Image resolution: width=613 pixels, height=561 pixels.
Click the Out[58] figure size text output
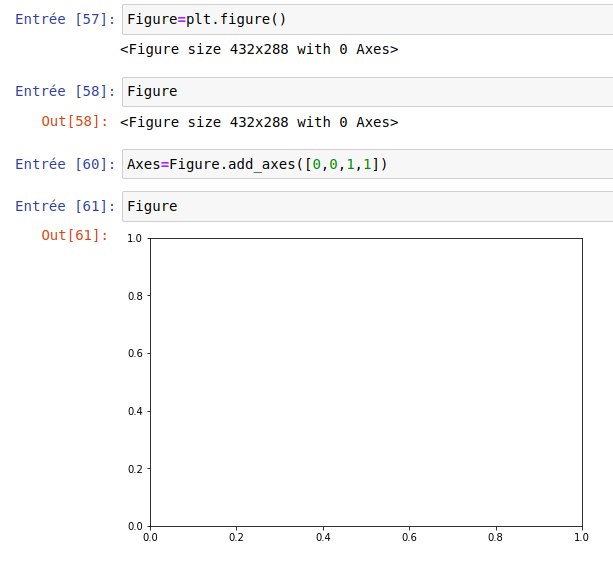click(x=259, y=122)
